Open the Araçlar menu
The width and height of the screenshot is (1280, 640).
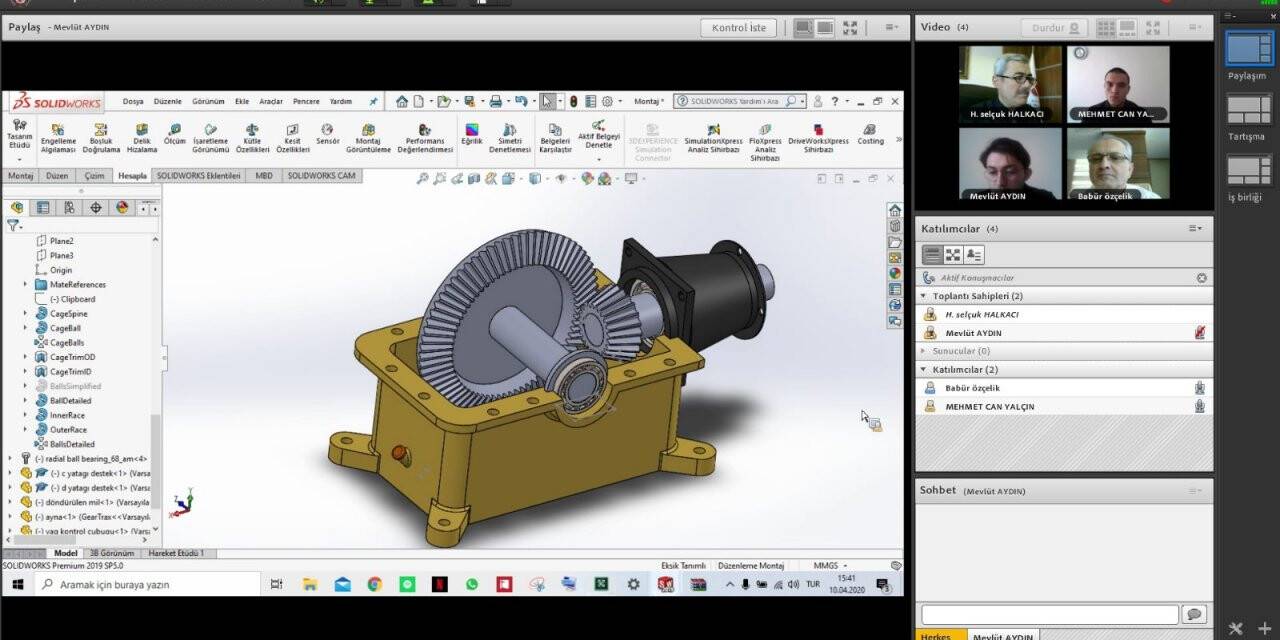point(270,101)
